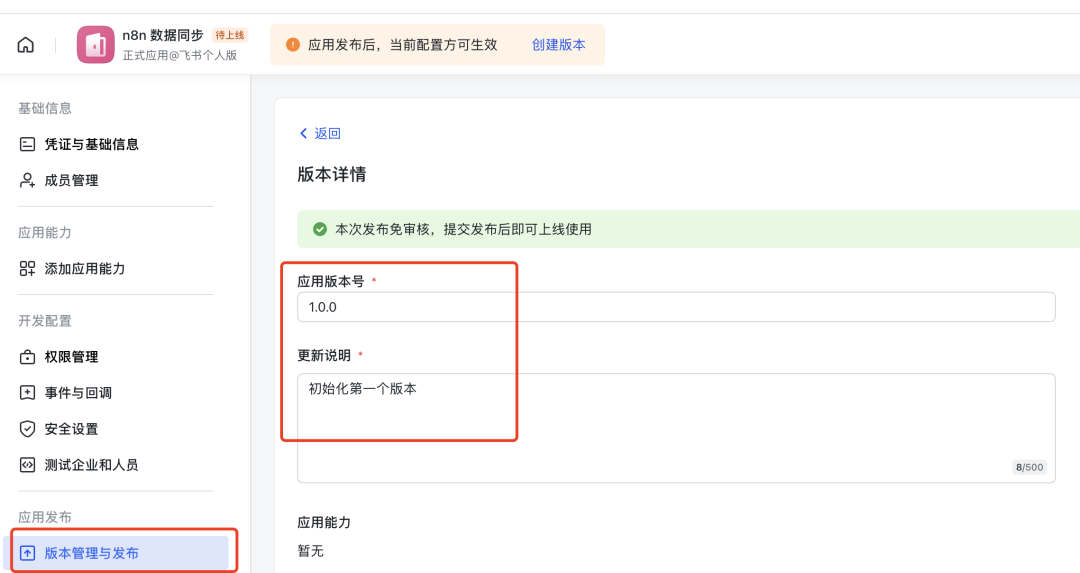Click the 版本管理与发布 upload icon

[28, 553]
